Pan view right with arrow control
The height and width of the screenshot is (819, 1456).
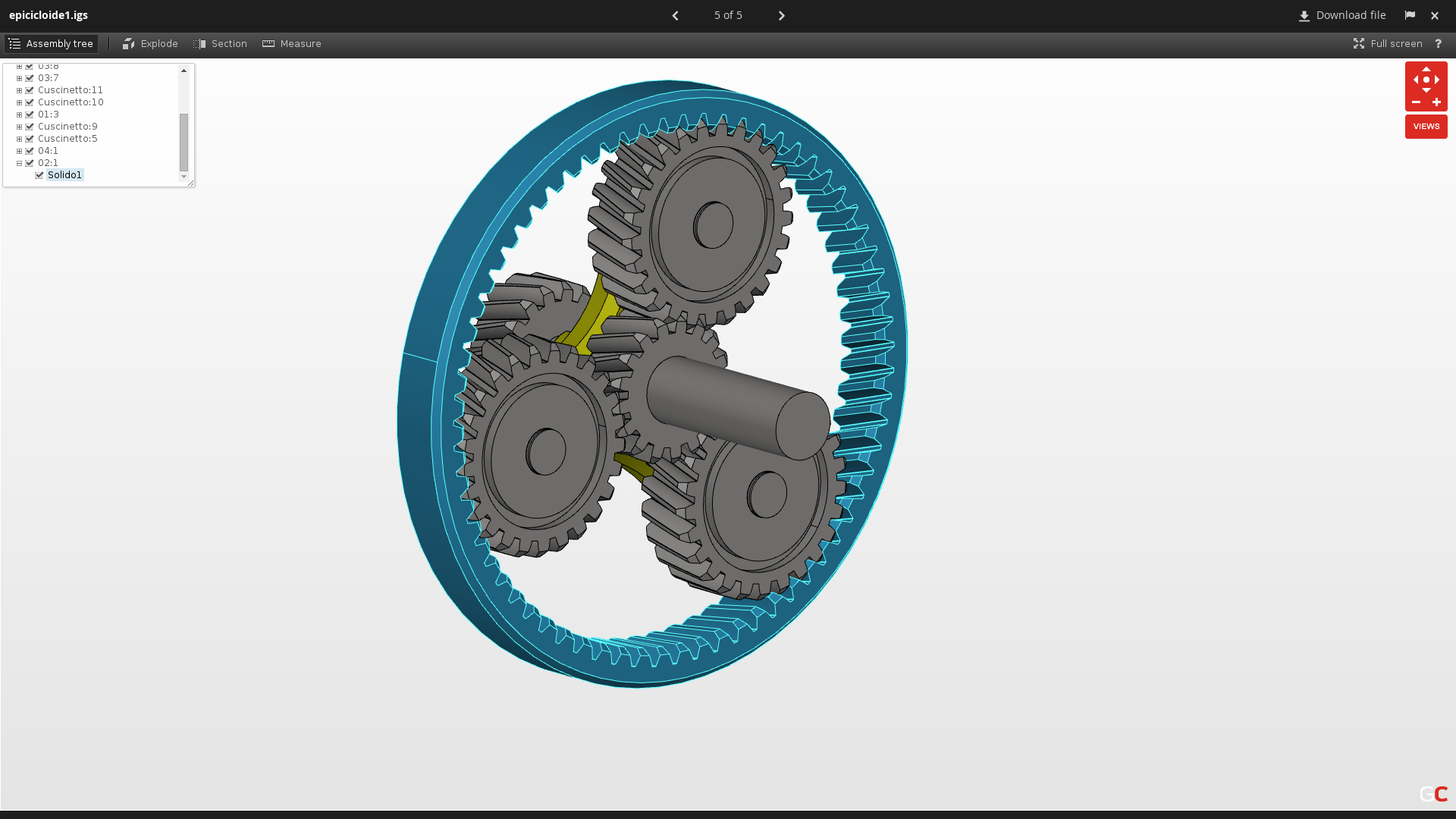(1437, 80)
